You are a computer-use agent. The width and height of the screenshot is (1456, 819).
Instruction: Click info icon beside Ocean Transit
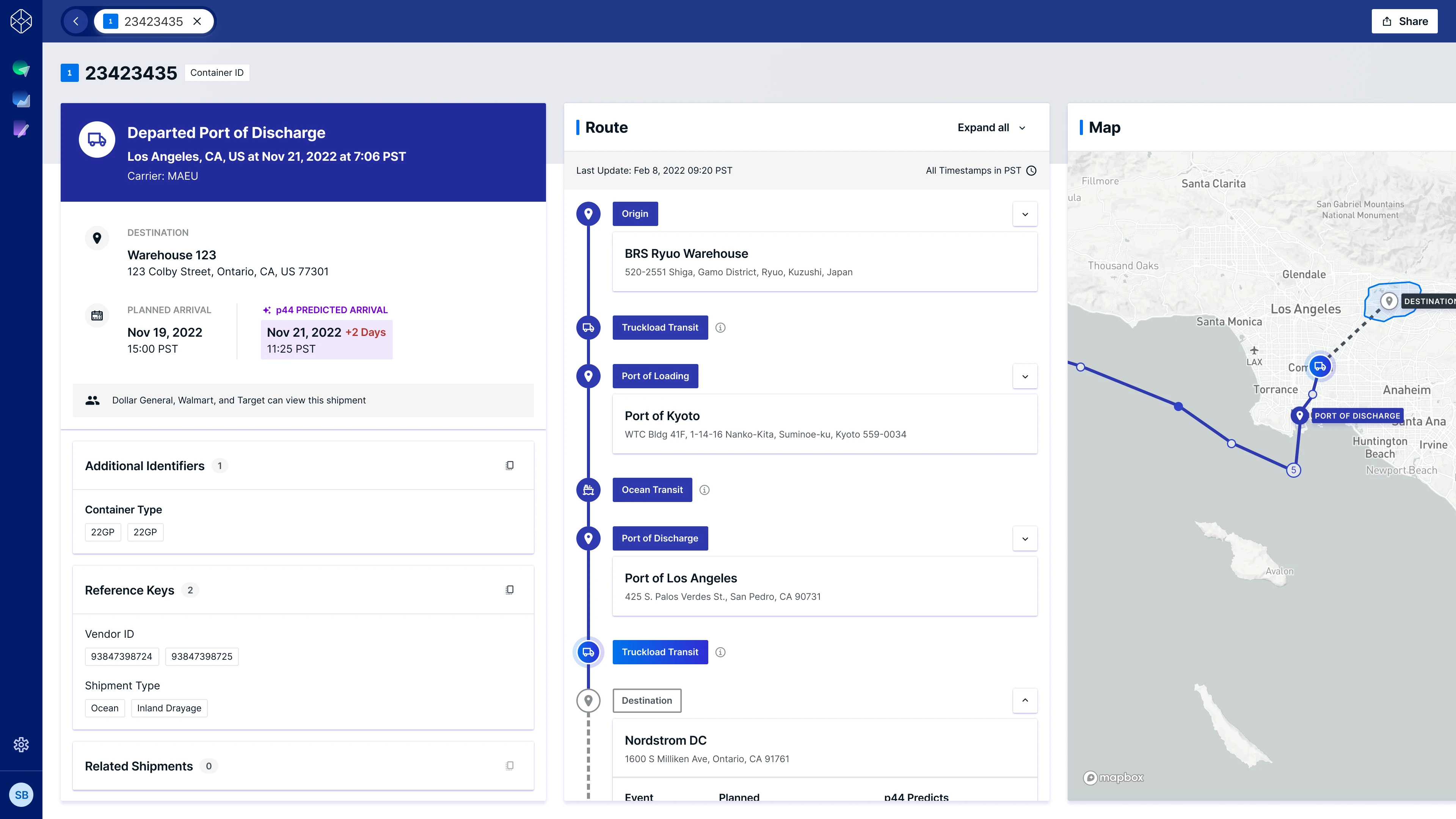point(704,490)
